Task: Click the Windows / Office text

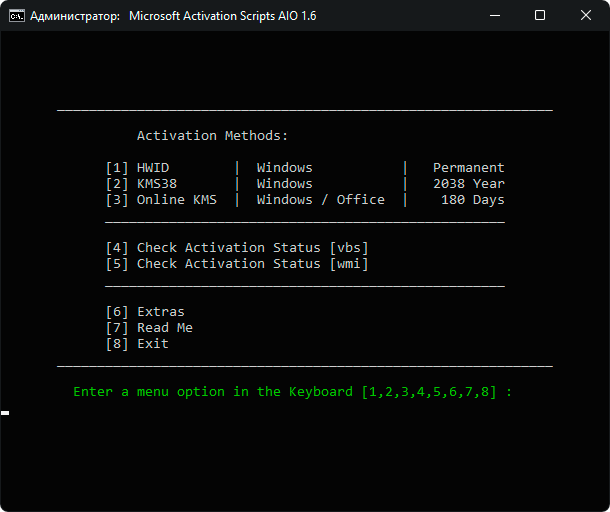Action: (x=321, y=200)
